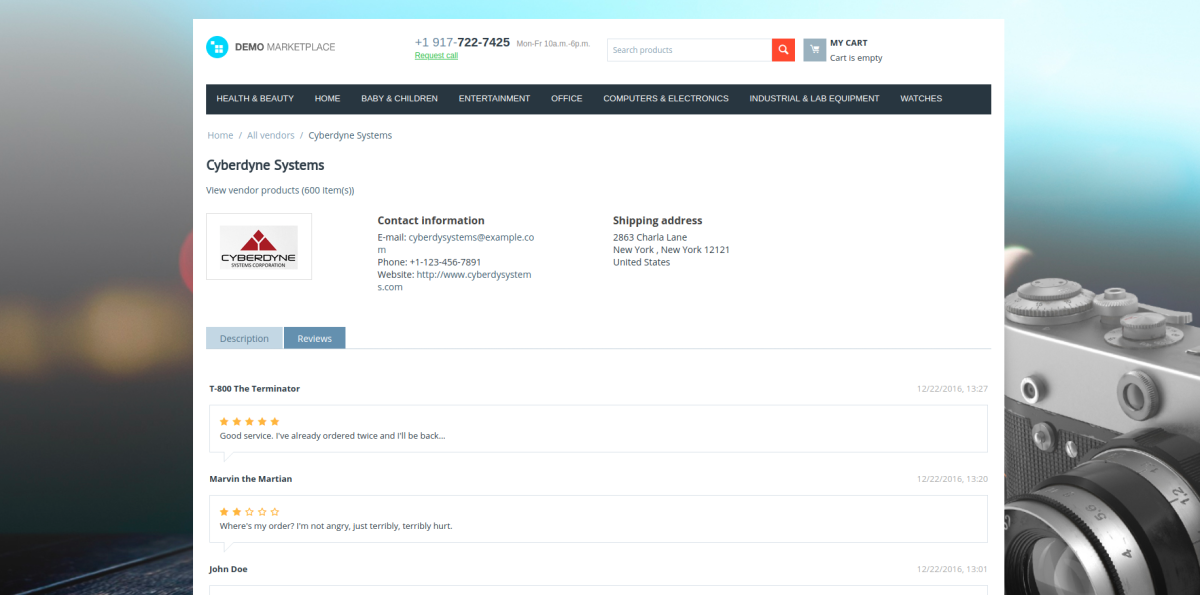1200x595 pixels.
Task: Click the Demo Marketplace logo icon
Action: click(x=217, y=47)
